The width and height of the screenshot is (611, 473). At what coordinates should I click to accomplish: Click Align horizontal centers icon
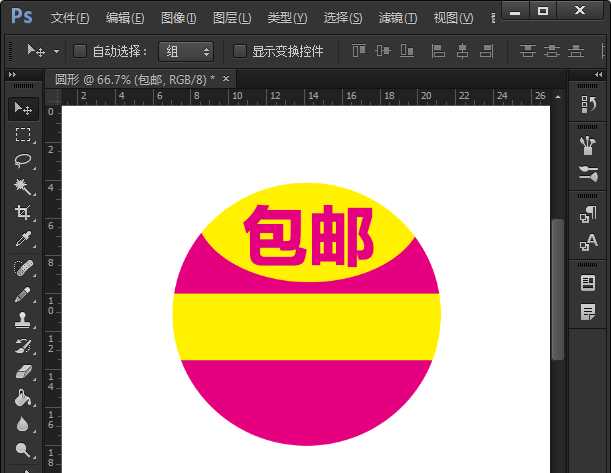(x=463, y=51)
